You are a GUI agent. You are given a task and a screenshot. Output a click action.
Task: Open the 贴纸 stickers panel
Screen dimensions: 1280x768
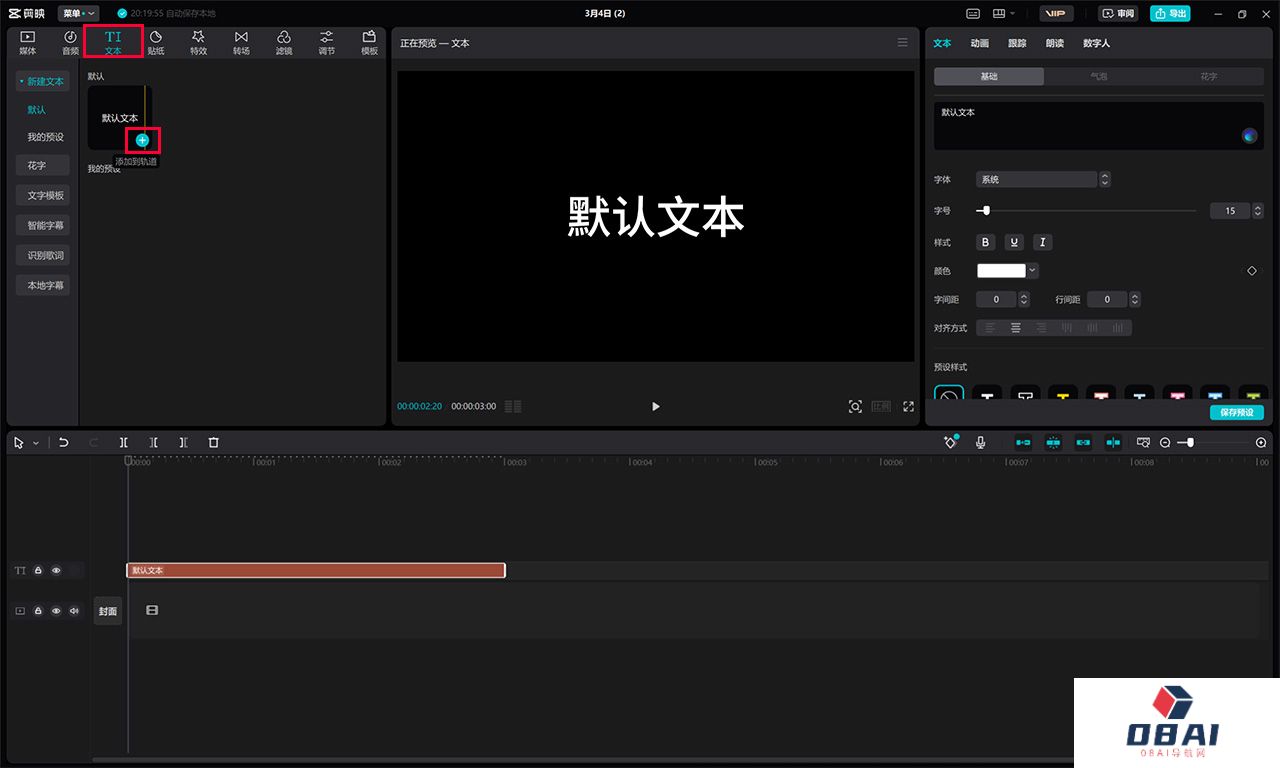tap(156, 42)
